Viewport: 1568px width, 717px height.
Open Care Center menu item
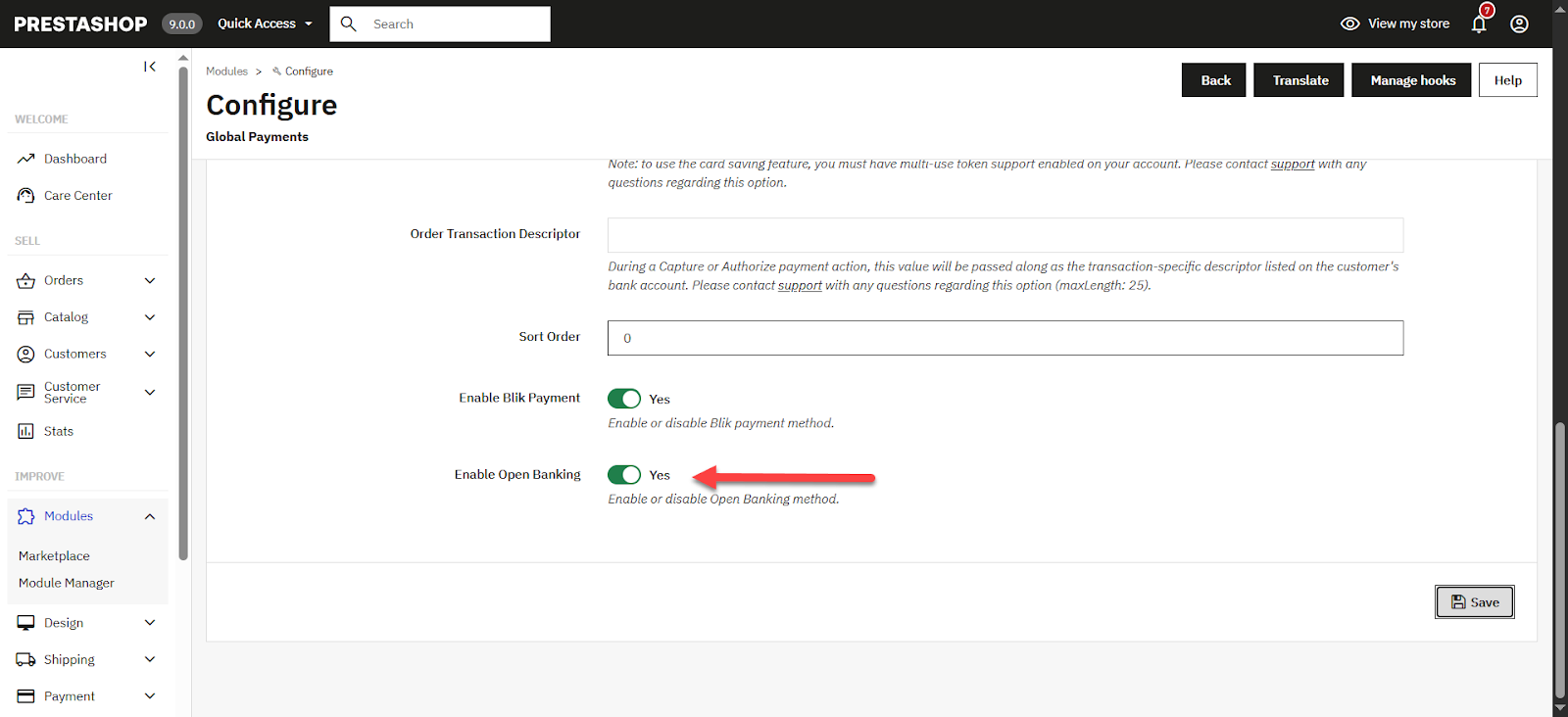tap(78, 196)
